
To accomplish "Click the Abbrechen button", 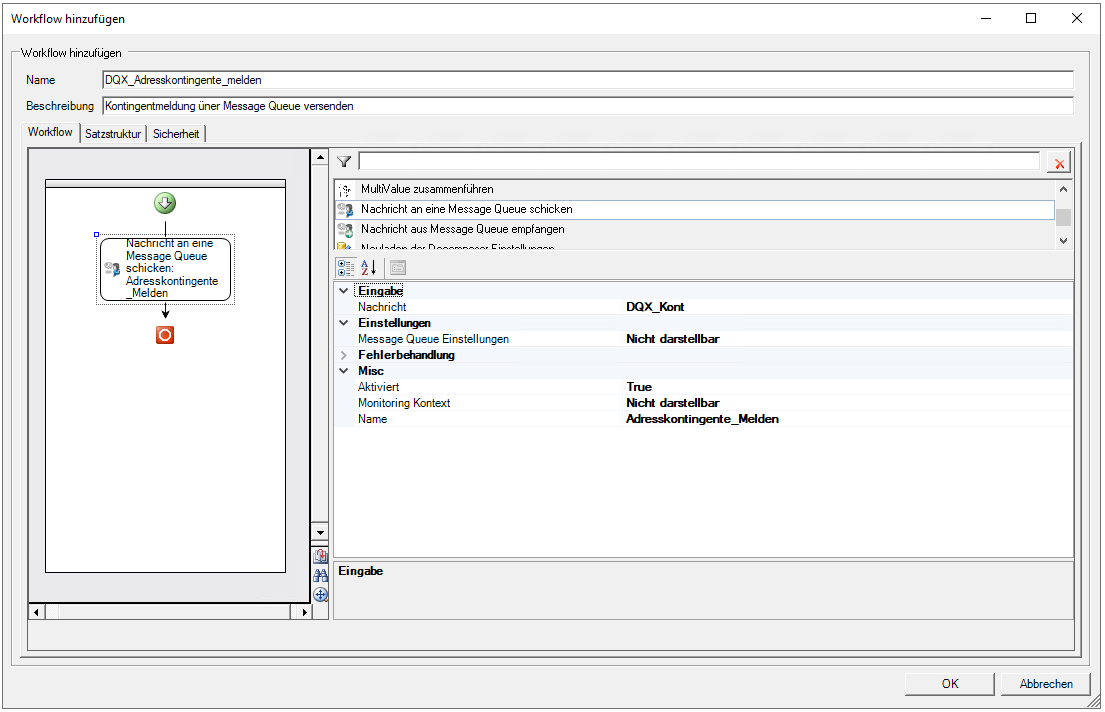I will pyautogui.click(x=1046, y=684).
